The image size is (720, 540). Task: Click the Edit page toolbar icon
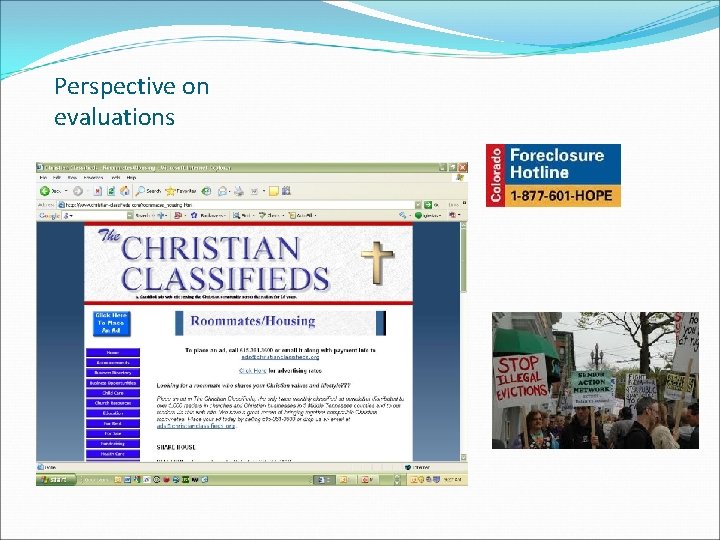click(254, 191)
